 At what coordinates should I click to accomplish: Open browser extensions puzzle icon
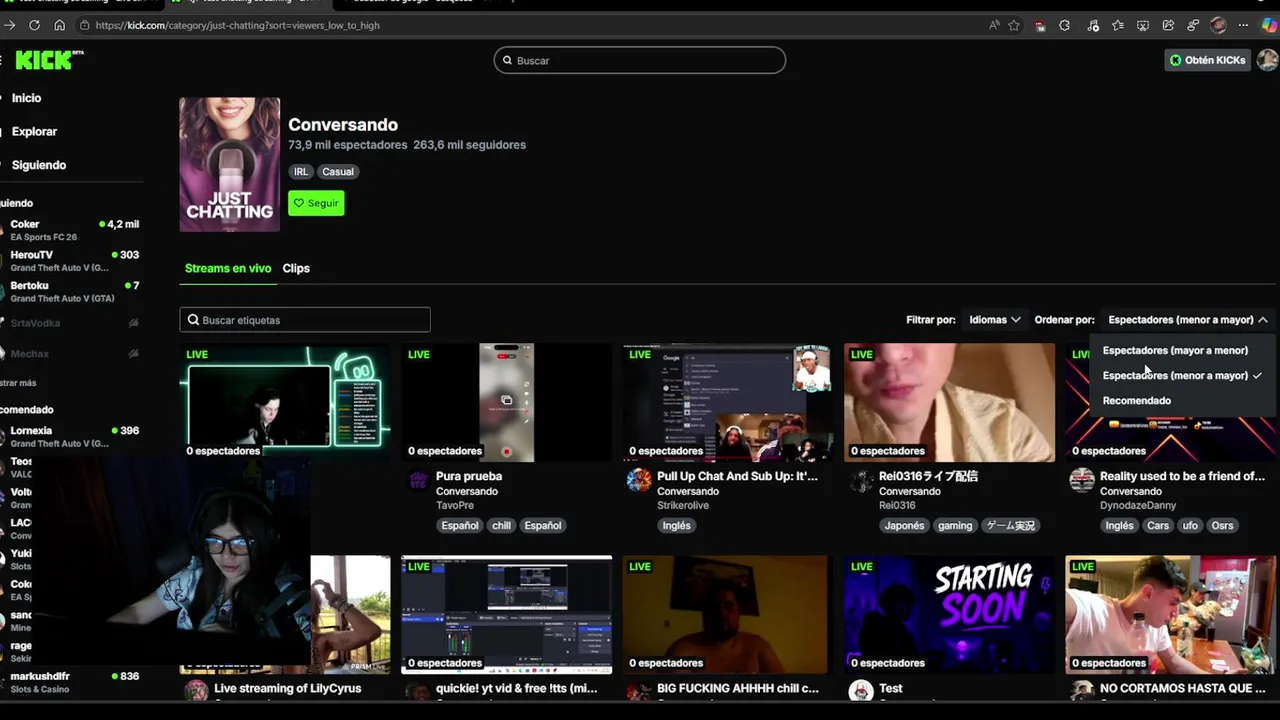tap(1064, 25)
